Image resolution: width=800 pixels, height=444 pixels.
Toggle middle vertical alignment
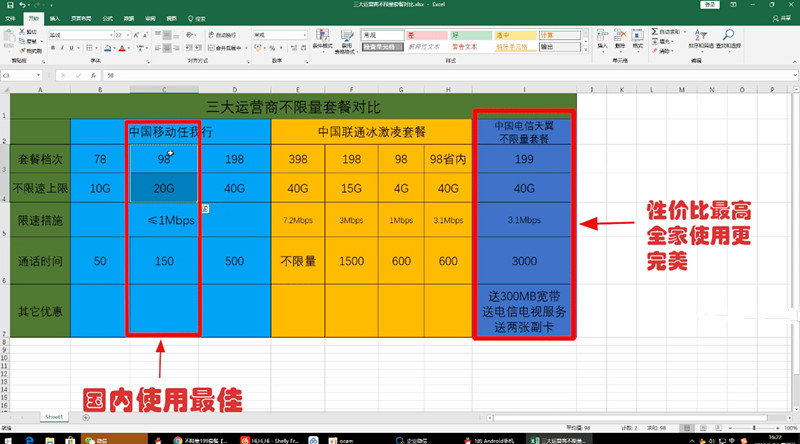pyautogui.click(x=167, y=35)
